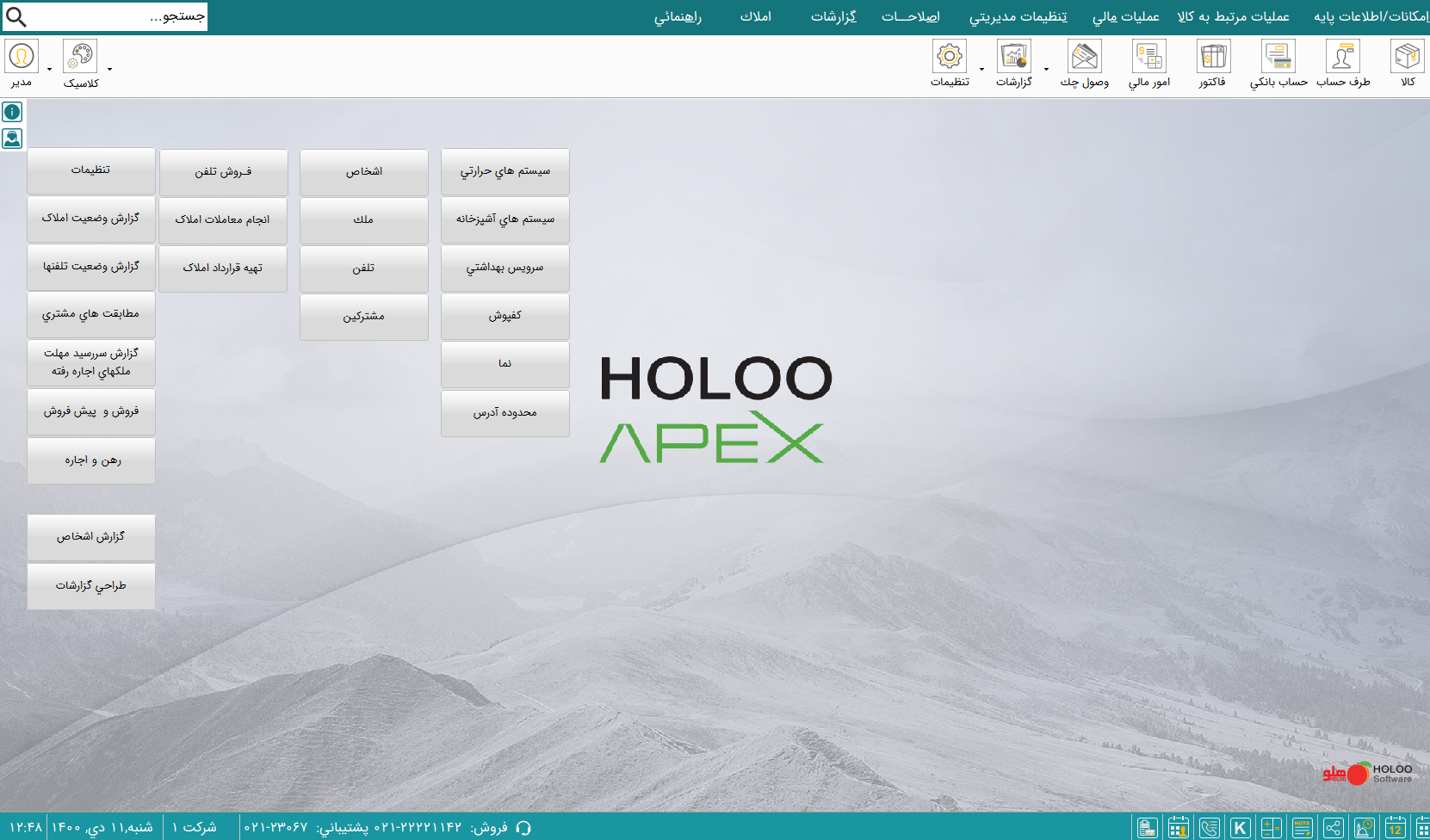Click گزارش سررسيد مهلت ملكهاي اجاره رفته

coord(91,362)
